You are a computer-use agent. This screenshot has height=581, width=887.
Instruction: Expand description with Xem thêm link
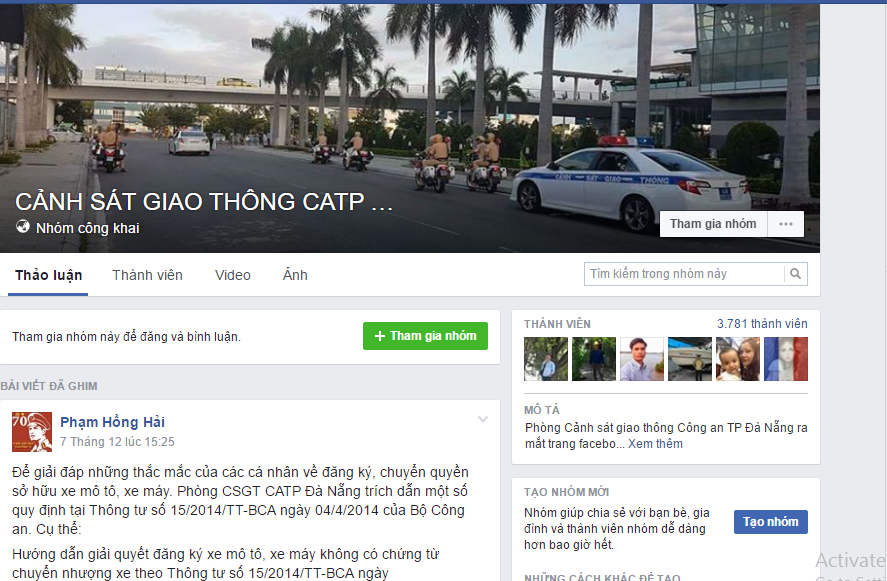pos(655,444)
